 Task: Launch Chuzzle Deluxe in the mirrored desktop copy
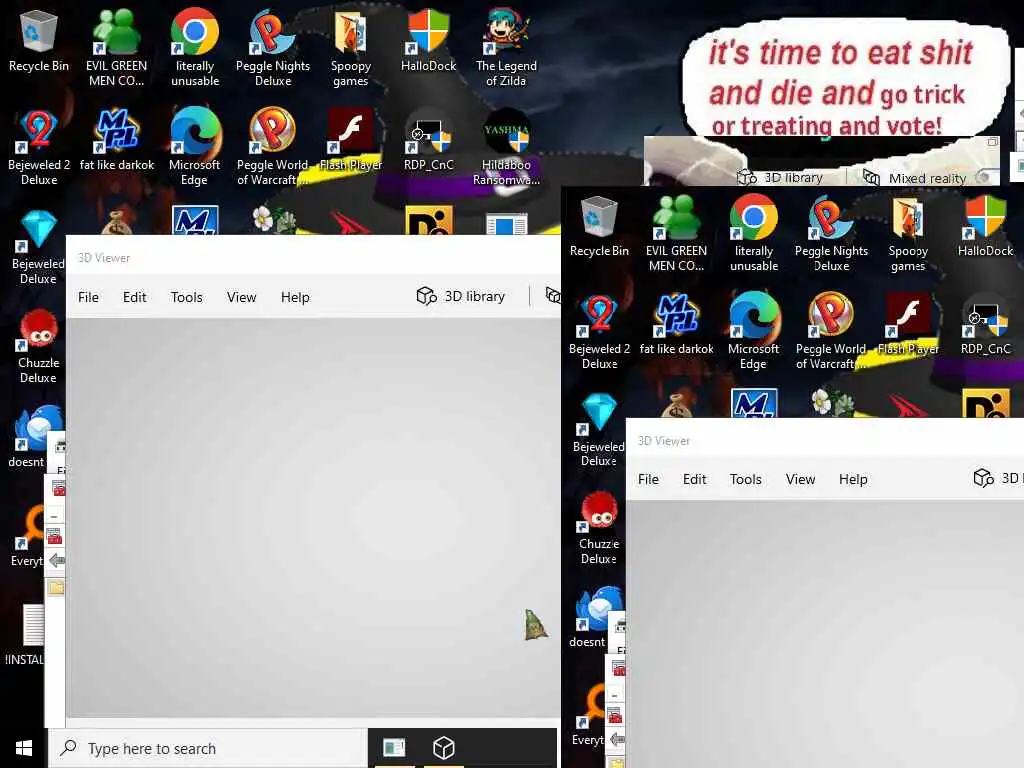599,528
